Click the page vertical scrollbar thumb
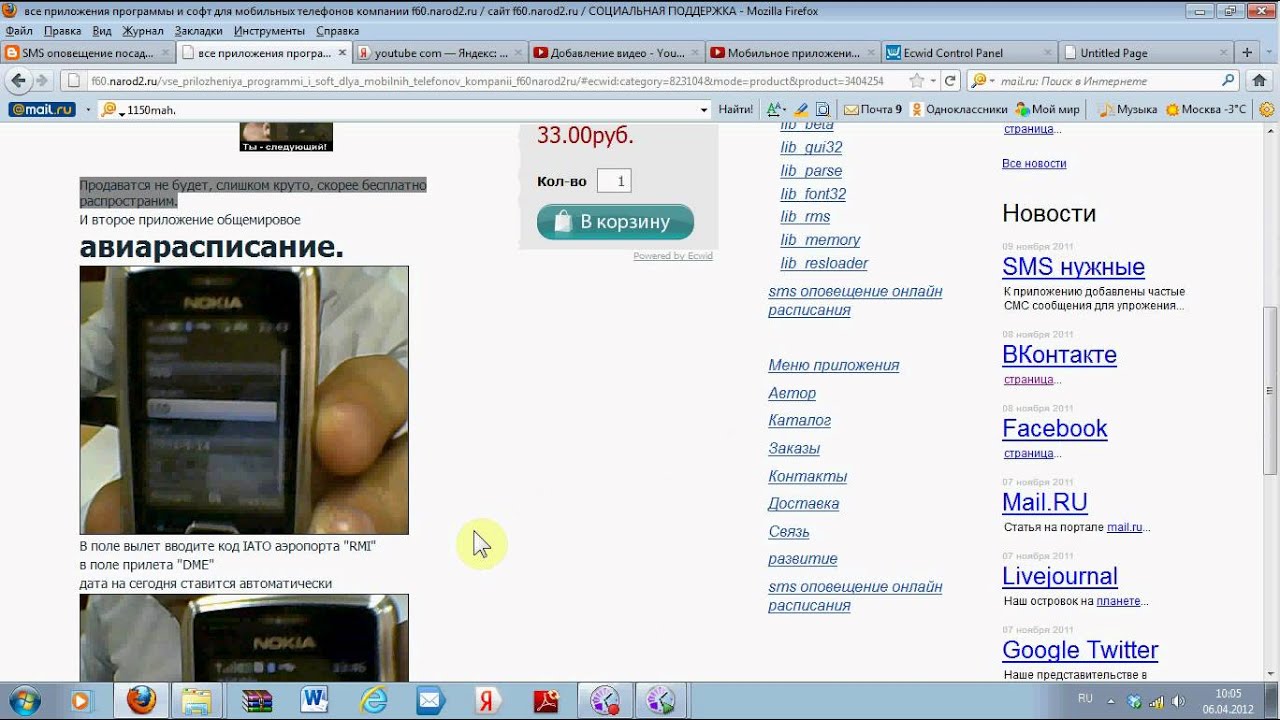 pyautogui.click(x=1271, y=392)
